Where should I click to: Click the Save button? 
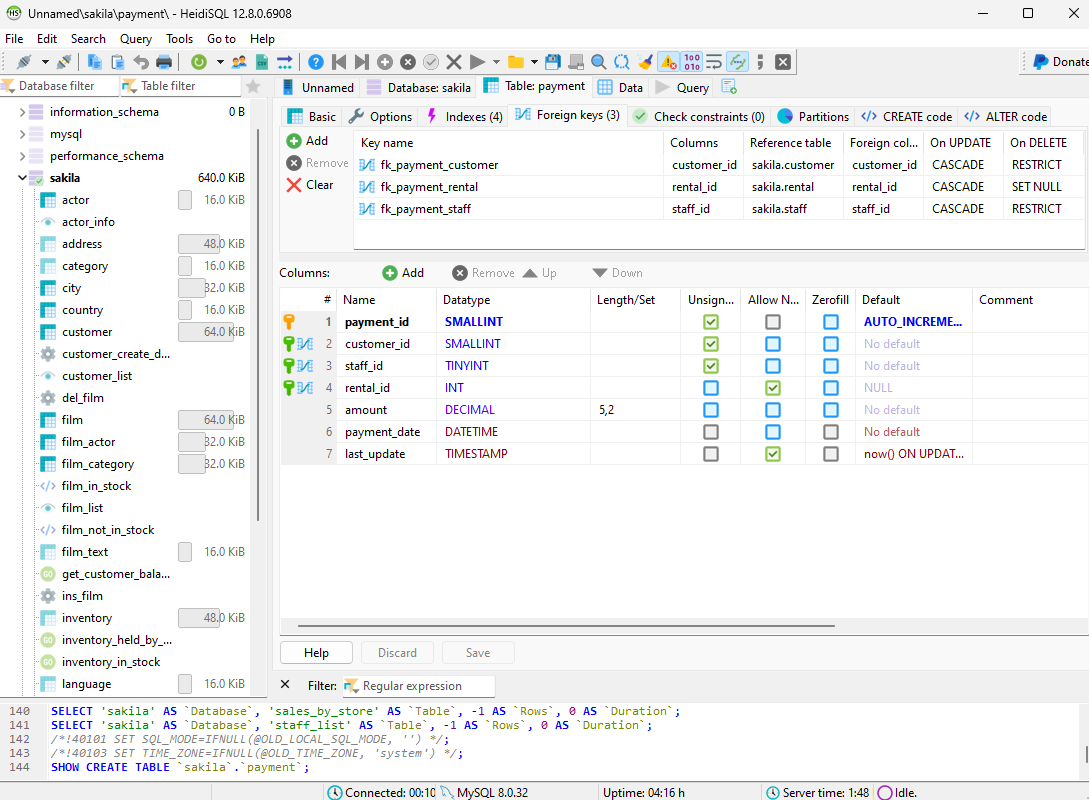[478, 653]
